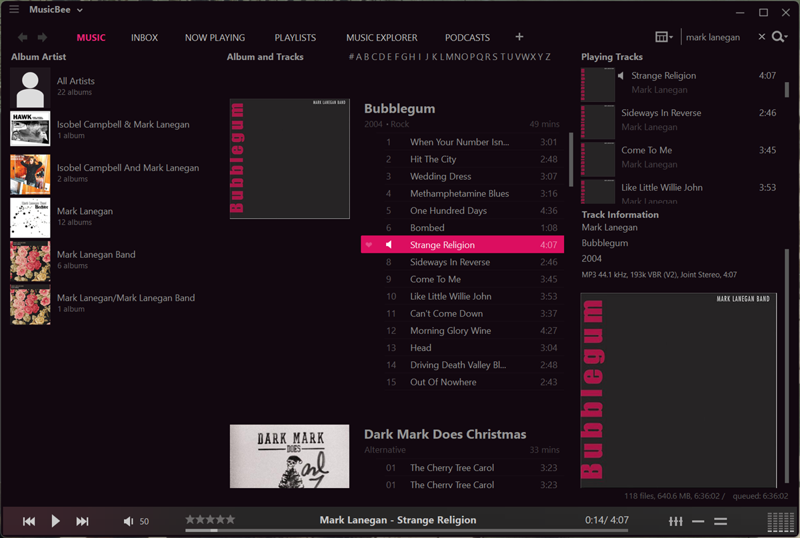Viewport: 800px width, 538px height.
Task: Click the Dark Mark Does Christmas title
Action: [x=445, y=434]
